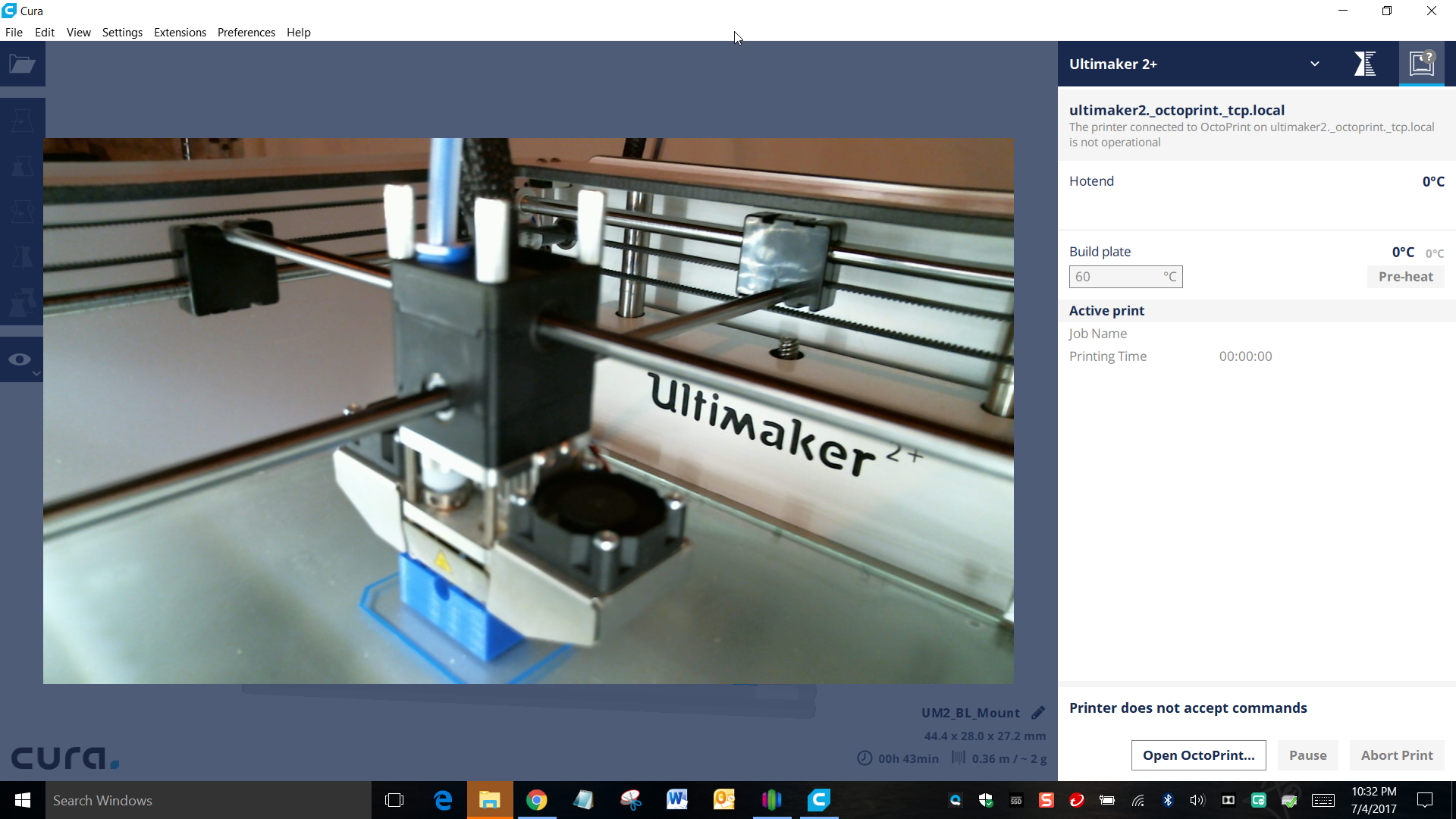
Task: Switch to the Prepare stage icon
Action: coord(1365,64)
